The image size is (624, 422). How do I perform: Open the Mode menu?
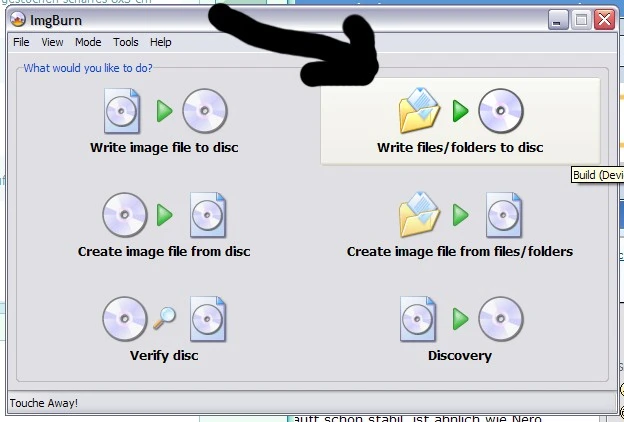pos(88,42)
